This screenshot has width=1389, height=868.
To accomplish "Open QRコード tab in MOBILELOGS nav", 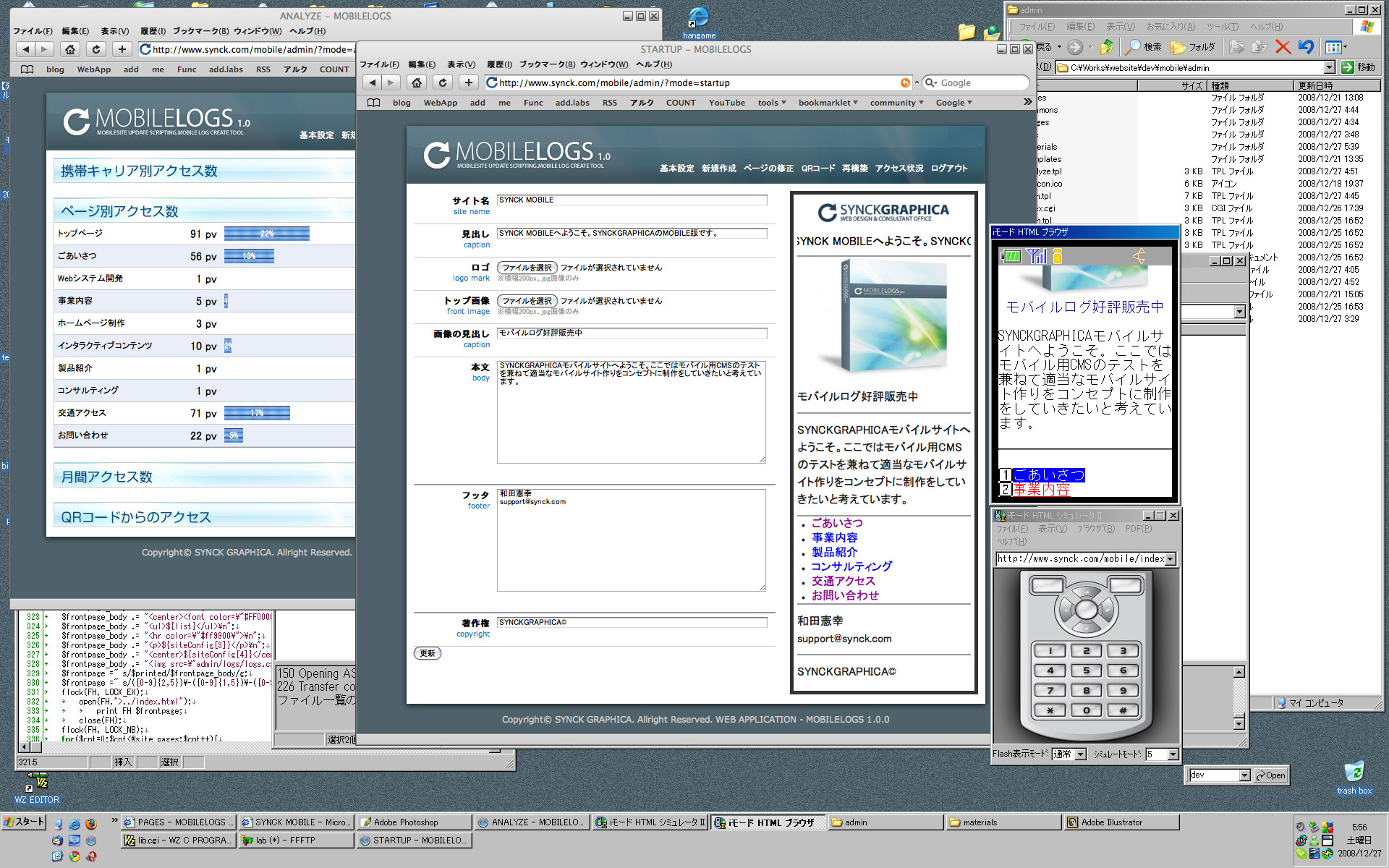I will click(817, 169).
